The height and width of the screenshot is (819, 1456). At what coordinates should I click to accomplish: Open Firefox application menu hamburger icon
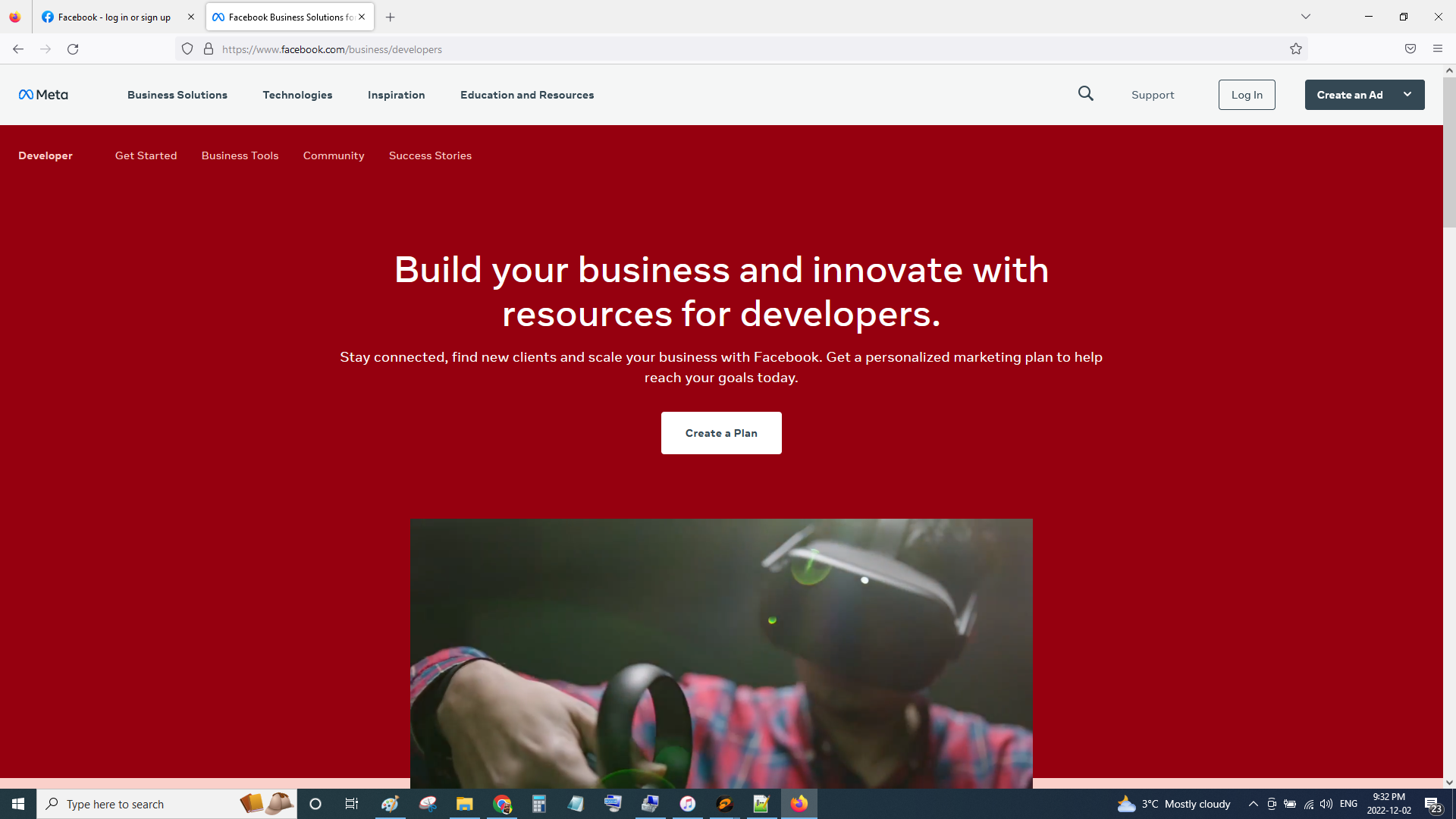tap(1438, 49)
